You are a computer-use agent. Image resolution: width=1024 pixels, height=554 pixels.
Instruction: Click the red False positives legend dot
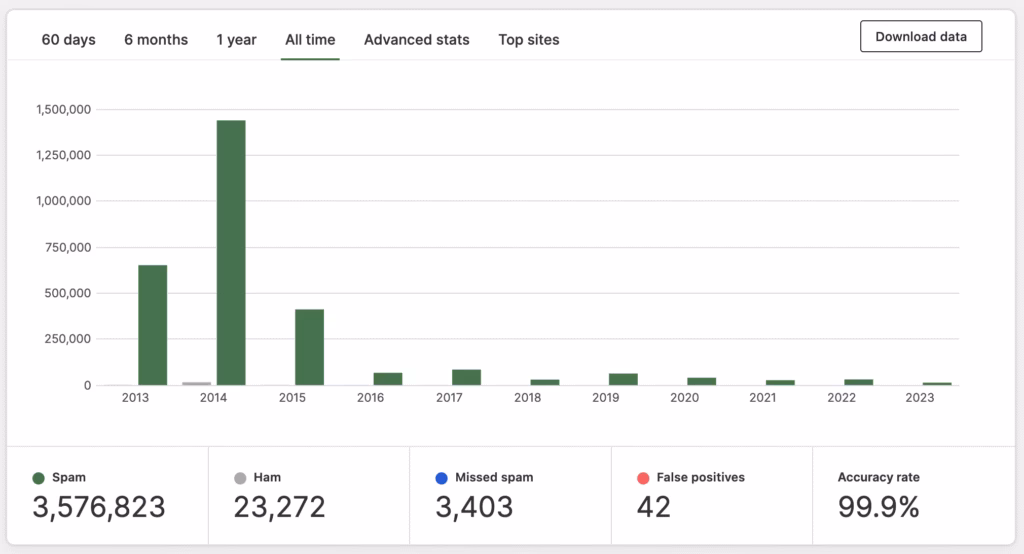click(643, 478)
